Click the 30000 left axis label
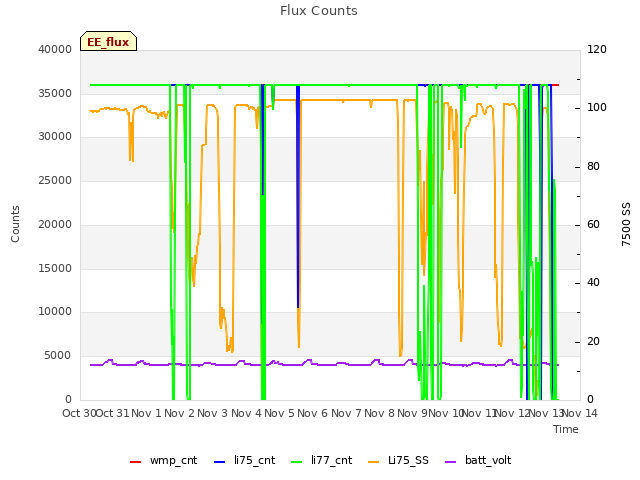 [x=55, y=137]
